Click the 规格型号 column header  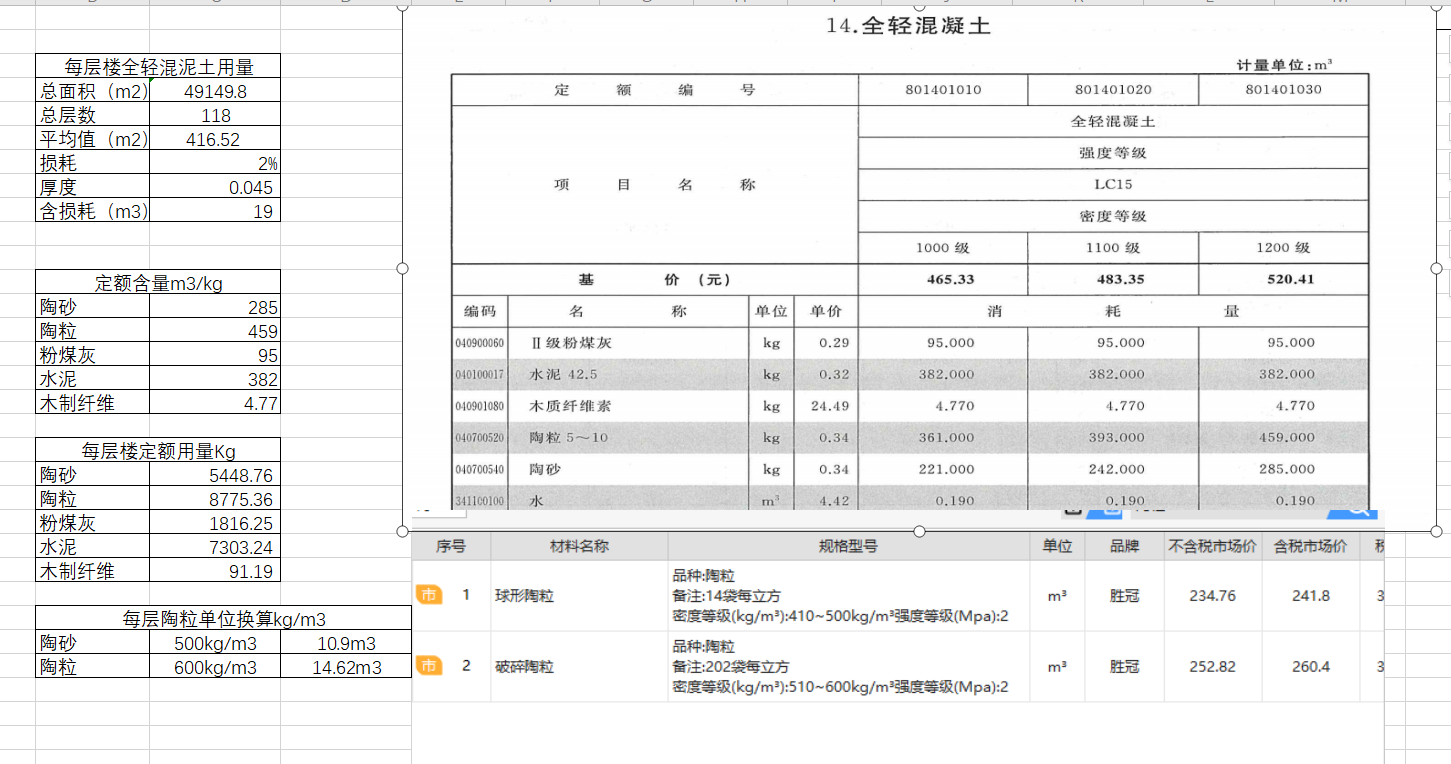(x=849, y=547)
